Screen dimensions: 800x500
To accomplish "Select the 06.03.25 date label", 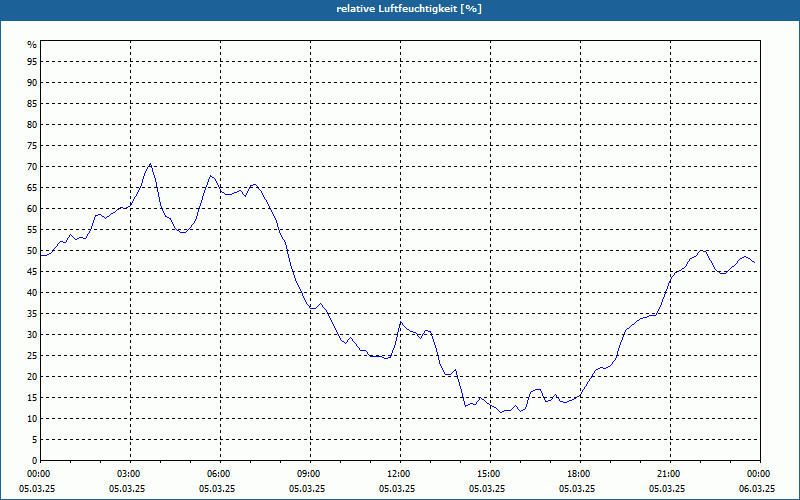I will click(x=757, y=489).
